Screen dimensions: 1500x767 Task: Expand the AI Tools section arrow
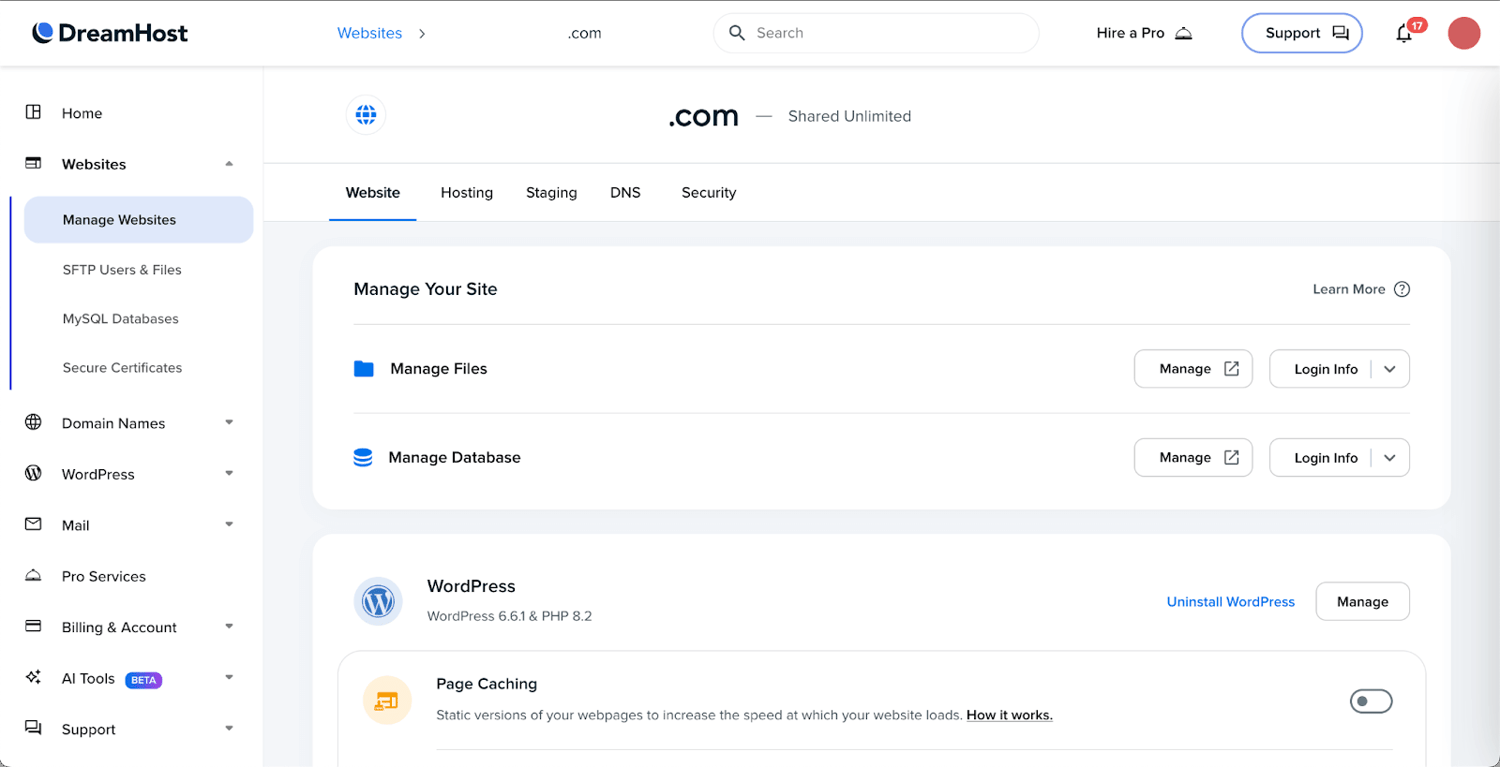[229, 677]
